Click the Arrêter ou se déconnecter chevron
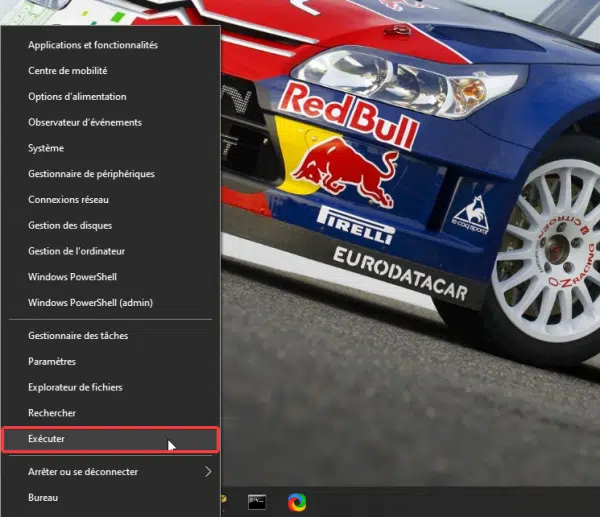The height and width of the screenshot is (517, 600). click(x=208, y=472)
